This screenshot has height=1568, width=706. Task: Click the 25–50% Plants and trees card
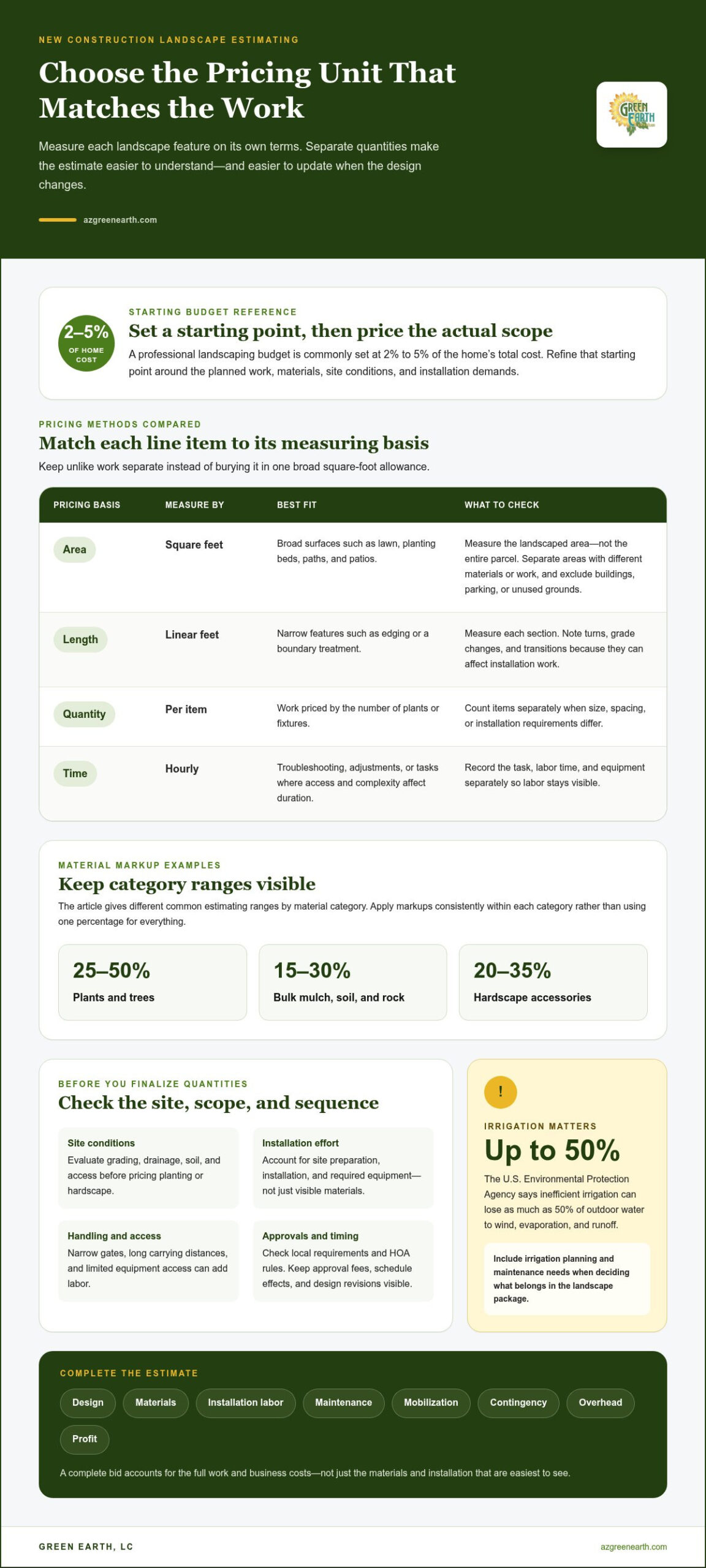[x=153, y=982]
